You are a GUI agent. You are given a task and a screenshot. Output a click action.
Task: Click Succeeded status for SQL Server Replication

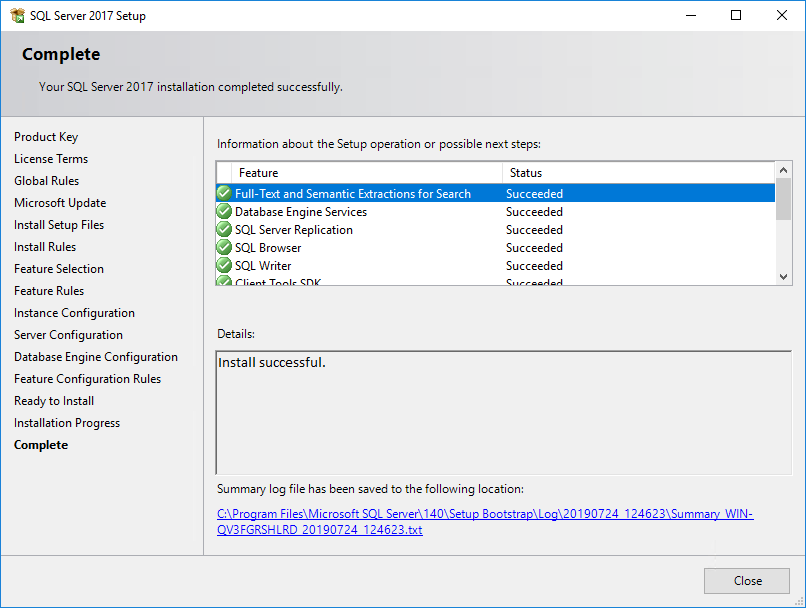pos(534,229)
